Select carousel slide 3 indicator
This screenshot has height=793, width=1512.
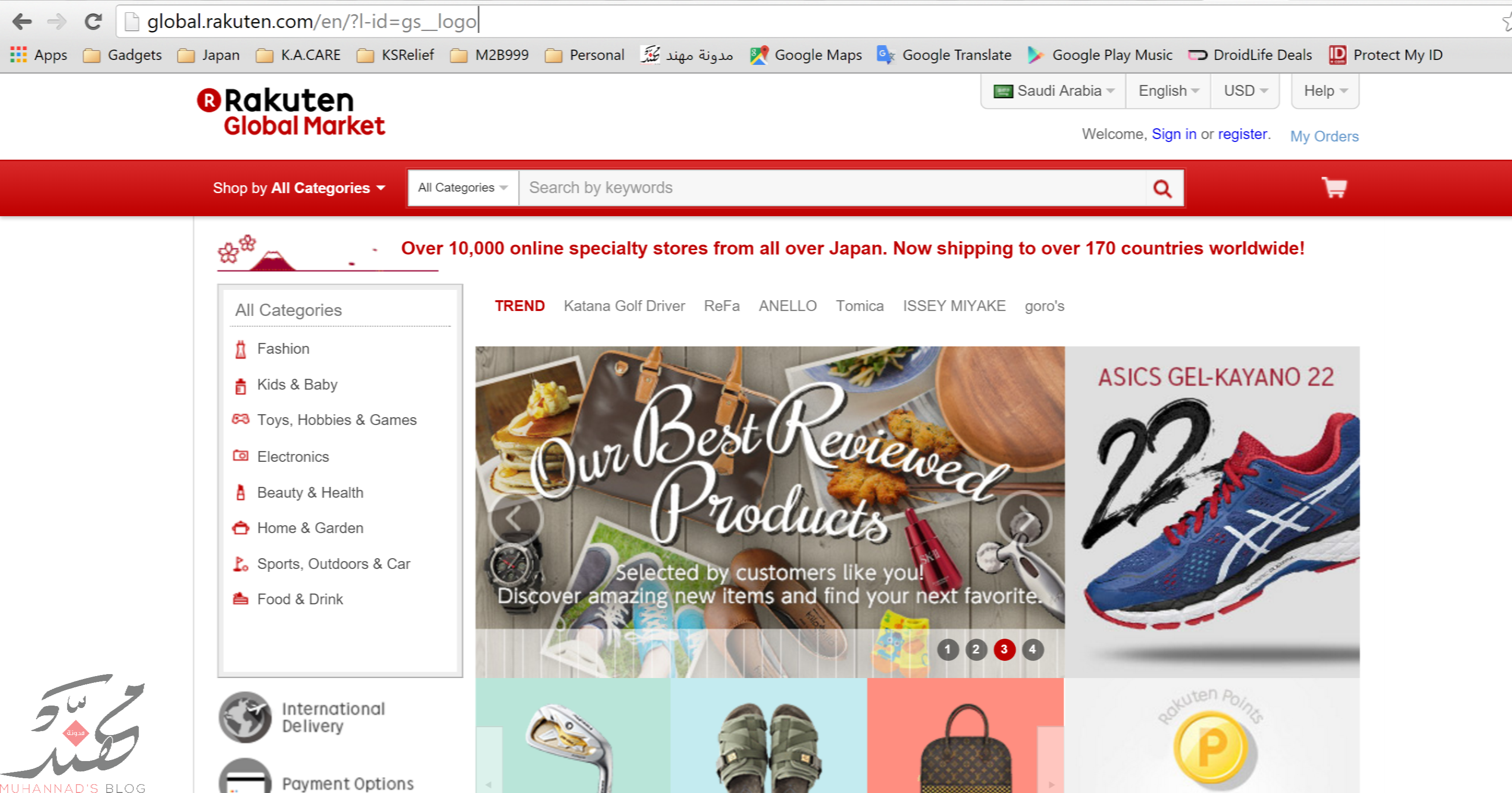1004,649
